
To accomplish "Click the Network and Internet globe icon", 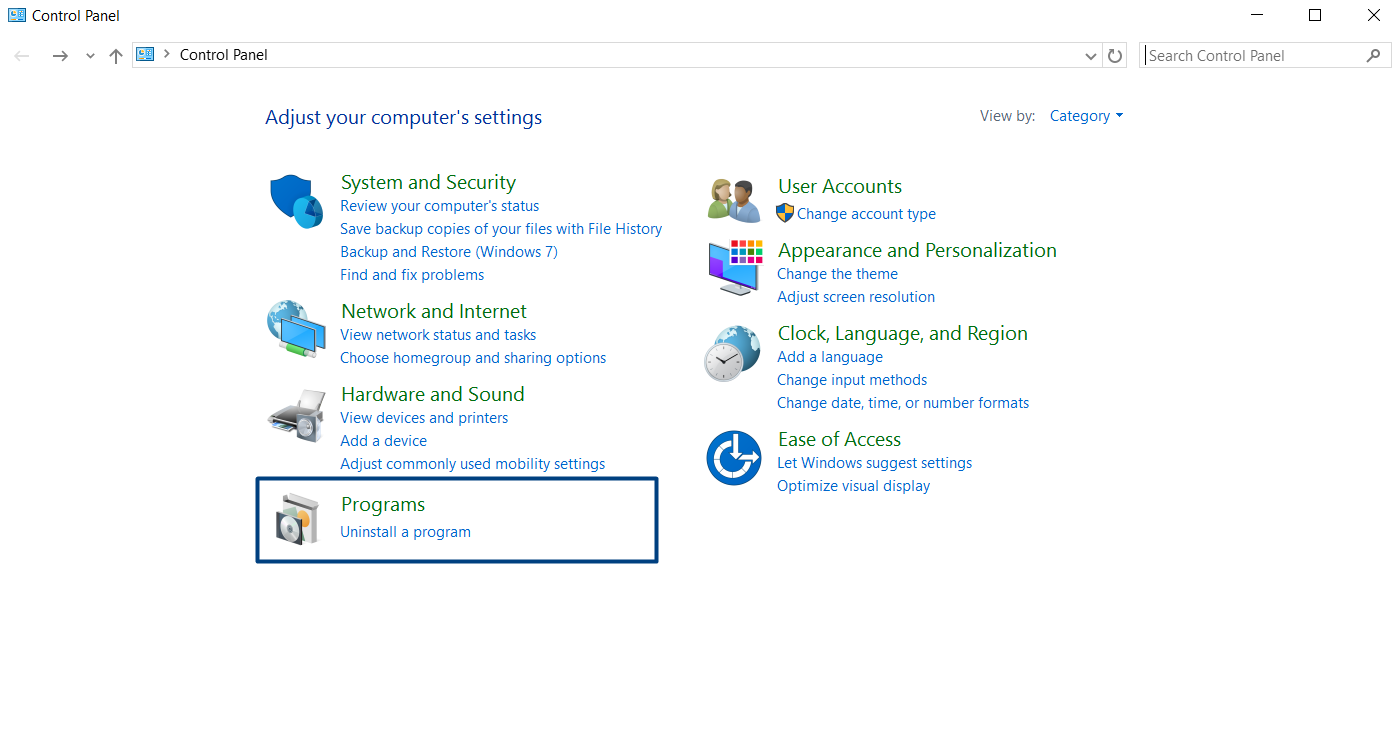I will (296, 329).
